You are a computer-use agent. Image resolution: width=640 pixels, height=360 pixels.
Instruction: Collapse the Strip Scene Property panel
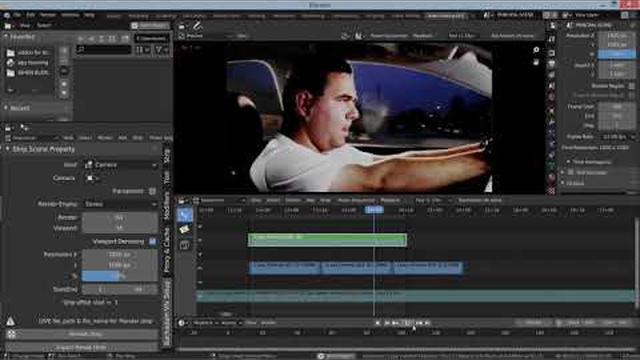click(7, 149)
